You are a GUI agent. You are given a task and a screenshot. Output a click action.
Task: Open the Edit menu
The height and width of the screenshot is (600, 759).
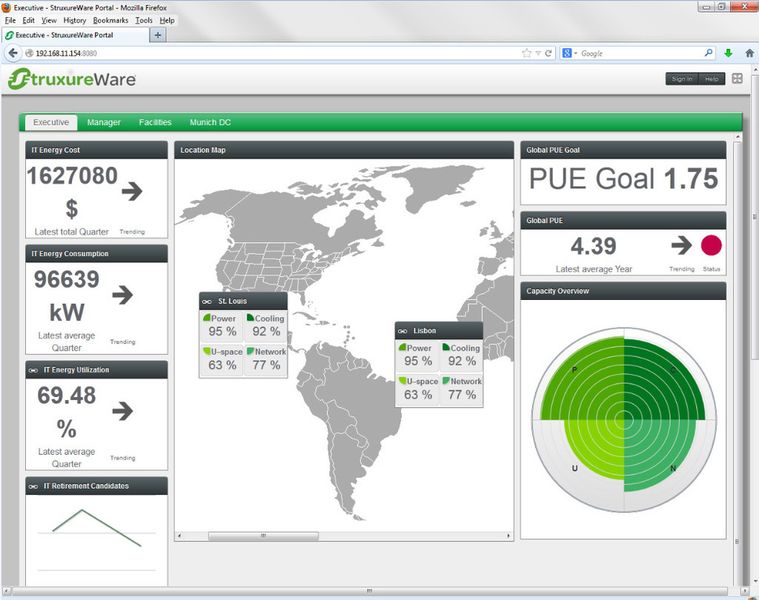pos(29,20)
